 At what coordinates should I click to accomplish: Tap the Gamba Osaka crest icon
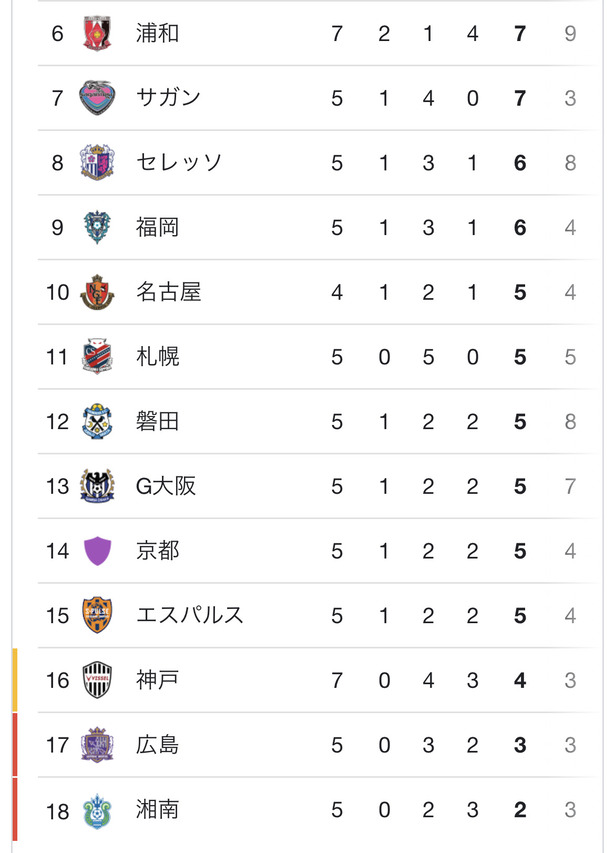[x=97, y=486]
